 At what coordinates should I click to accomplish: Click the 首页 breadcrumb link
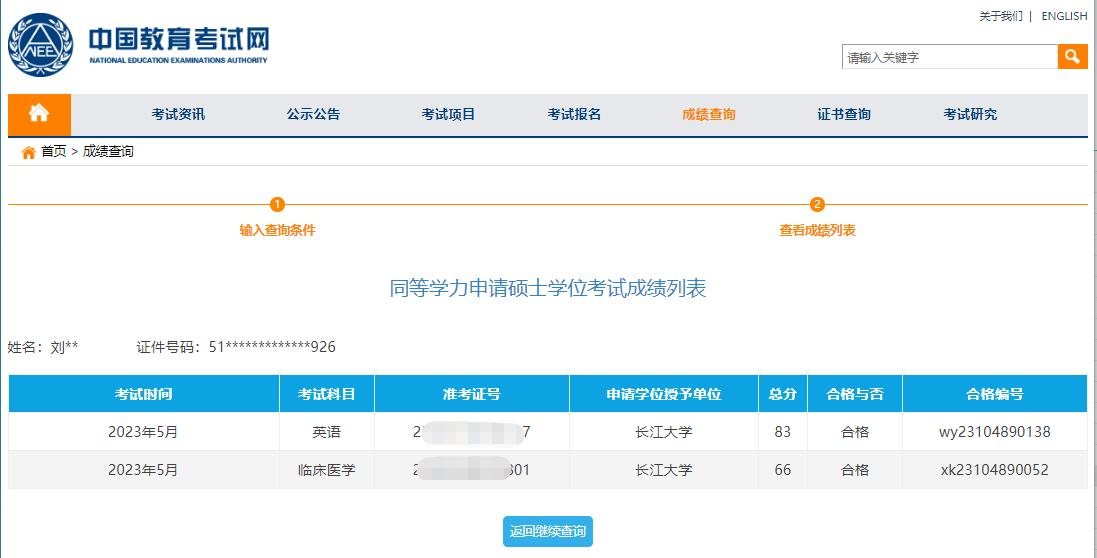[53, 152]
